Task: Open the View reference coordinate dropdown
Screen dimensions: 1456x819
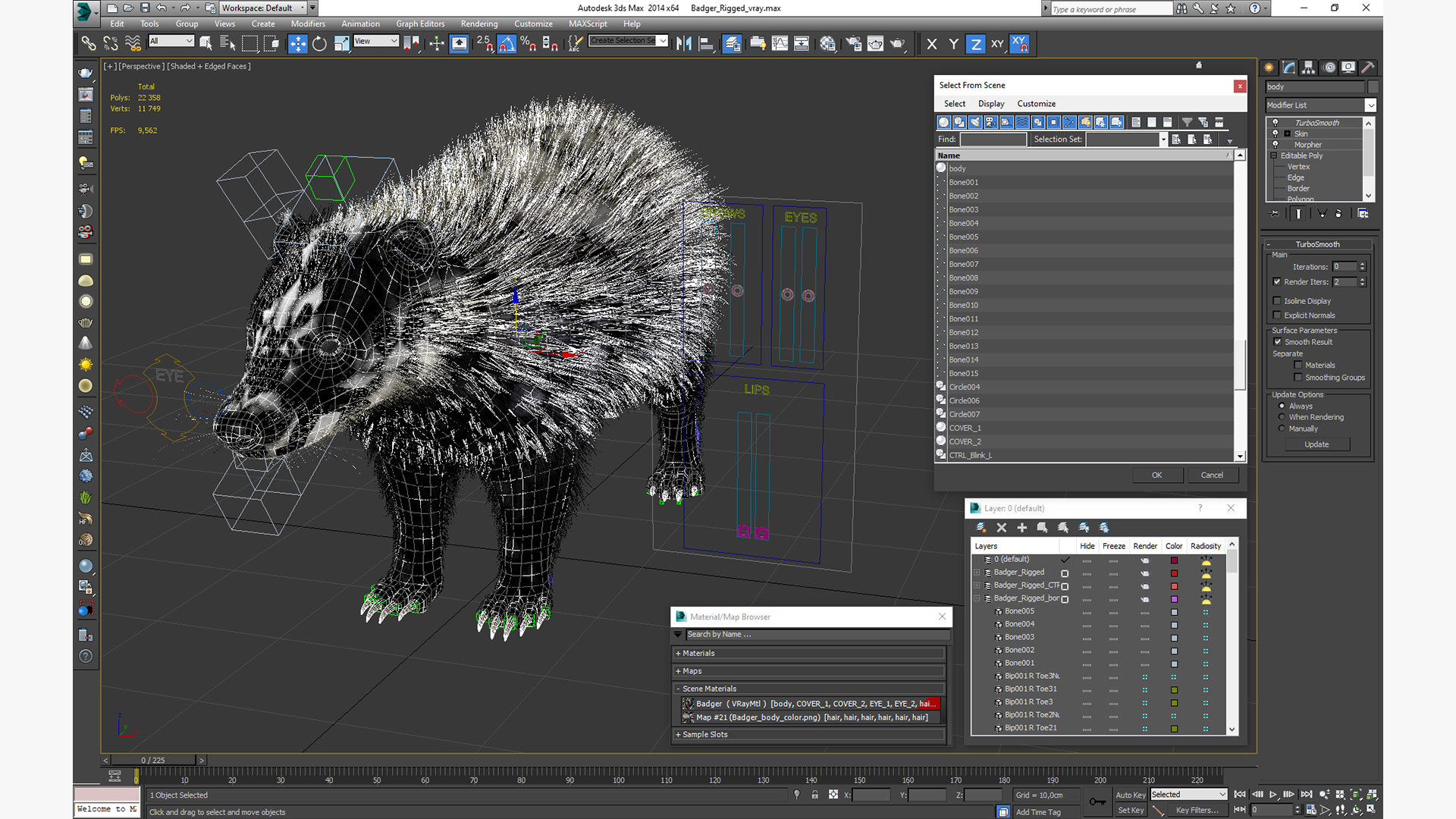Action: (x=376, y=41)
